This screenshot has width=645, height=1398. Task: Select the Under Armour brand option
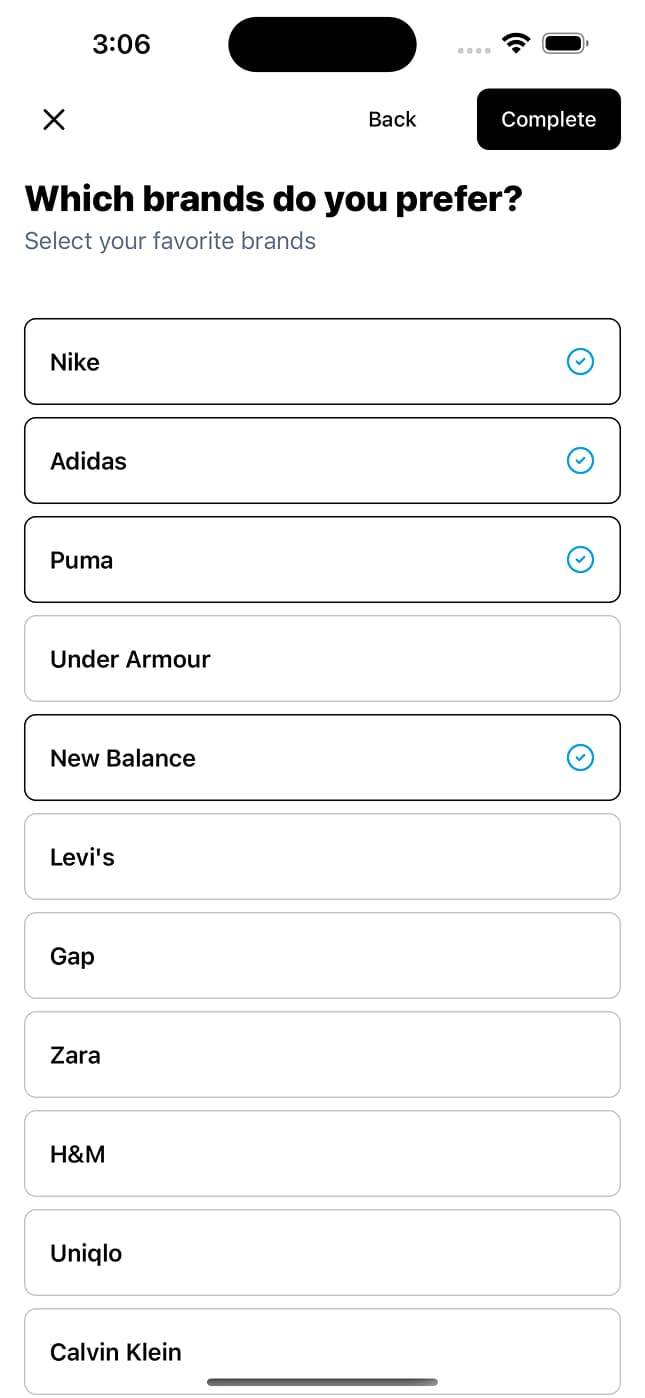coord(322,659)
